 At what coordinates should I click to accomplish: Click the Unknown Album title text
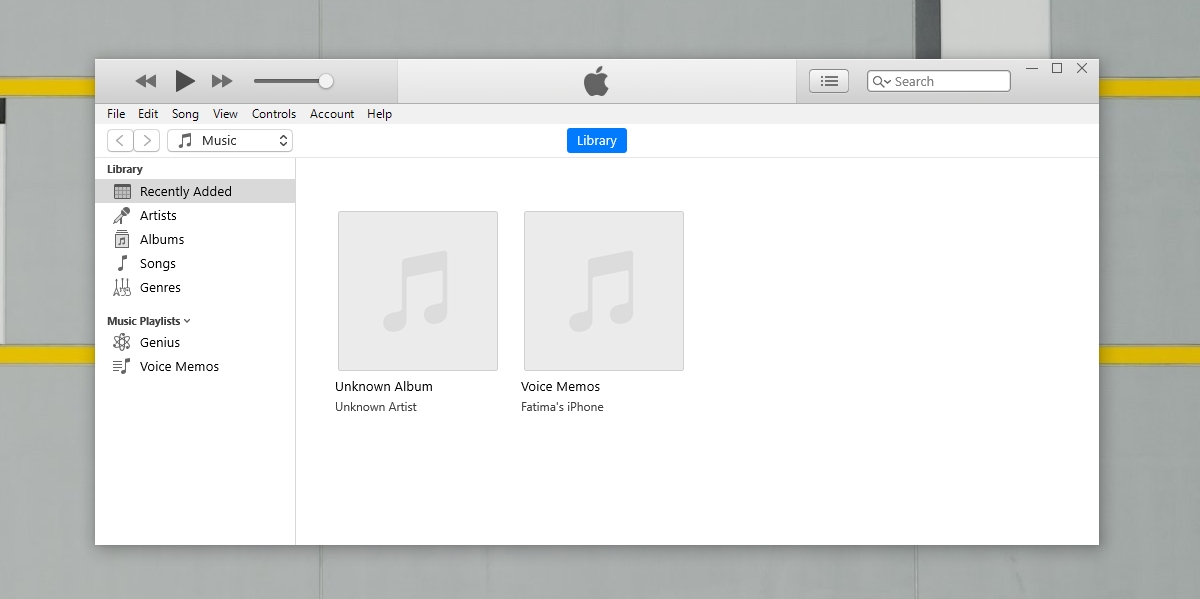pos(384,387)
